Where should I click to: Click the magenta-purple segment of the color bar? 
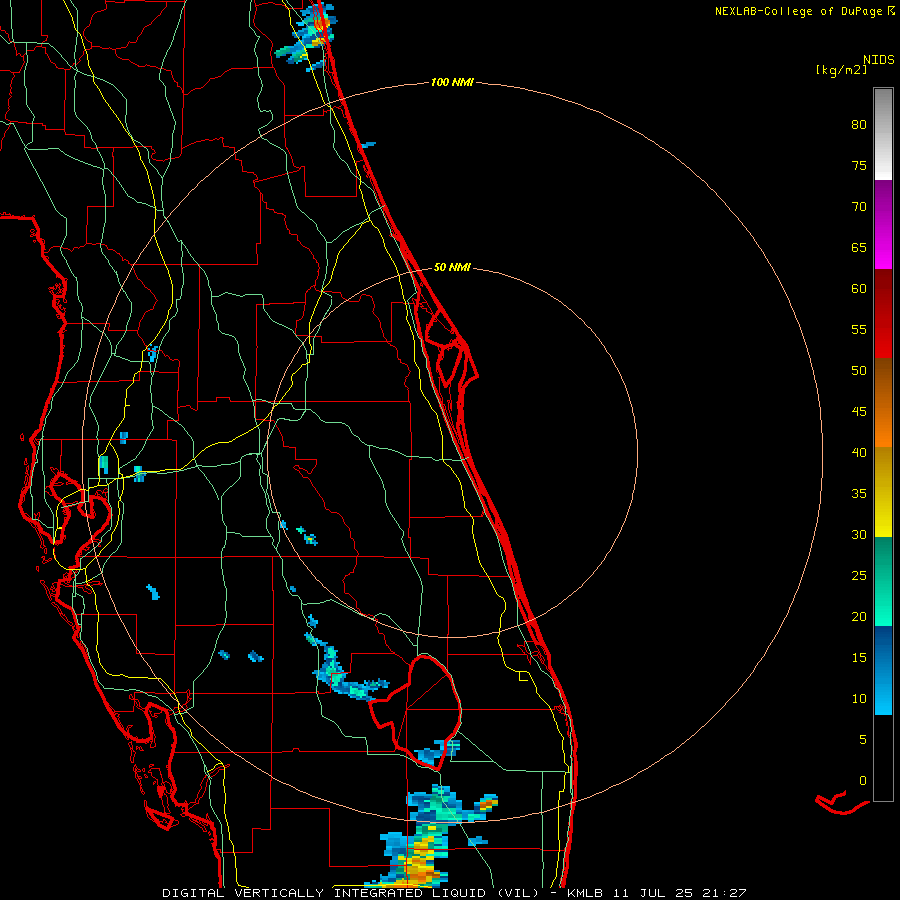coord(883,224)
